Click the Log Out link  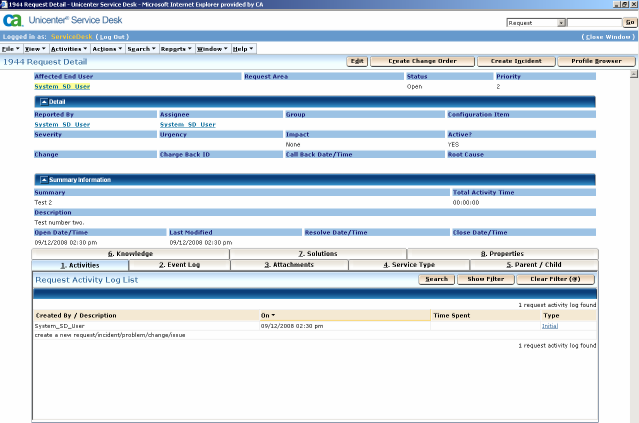pyautogui.click(x=111, y=36)
